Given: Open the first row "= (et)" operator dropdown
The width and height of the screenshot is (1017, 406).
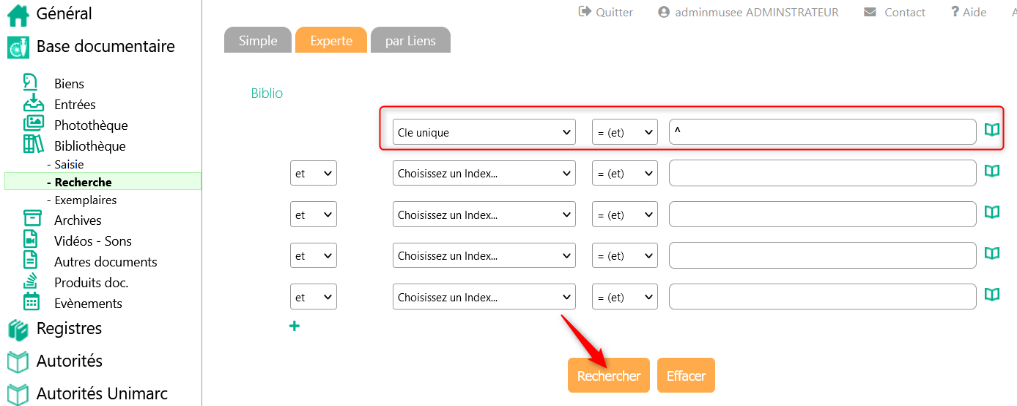Looking at the screenshot, I should tap(624, 132).
